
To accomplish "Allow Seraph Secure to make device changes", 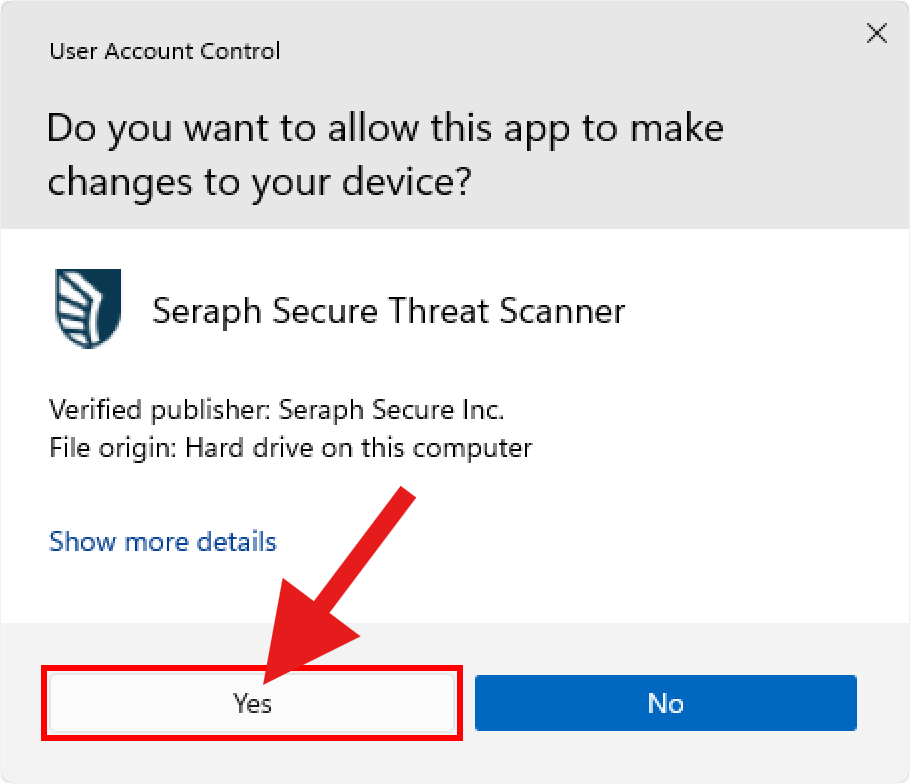I will point(252,704).
